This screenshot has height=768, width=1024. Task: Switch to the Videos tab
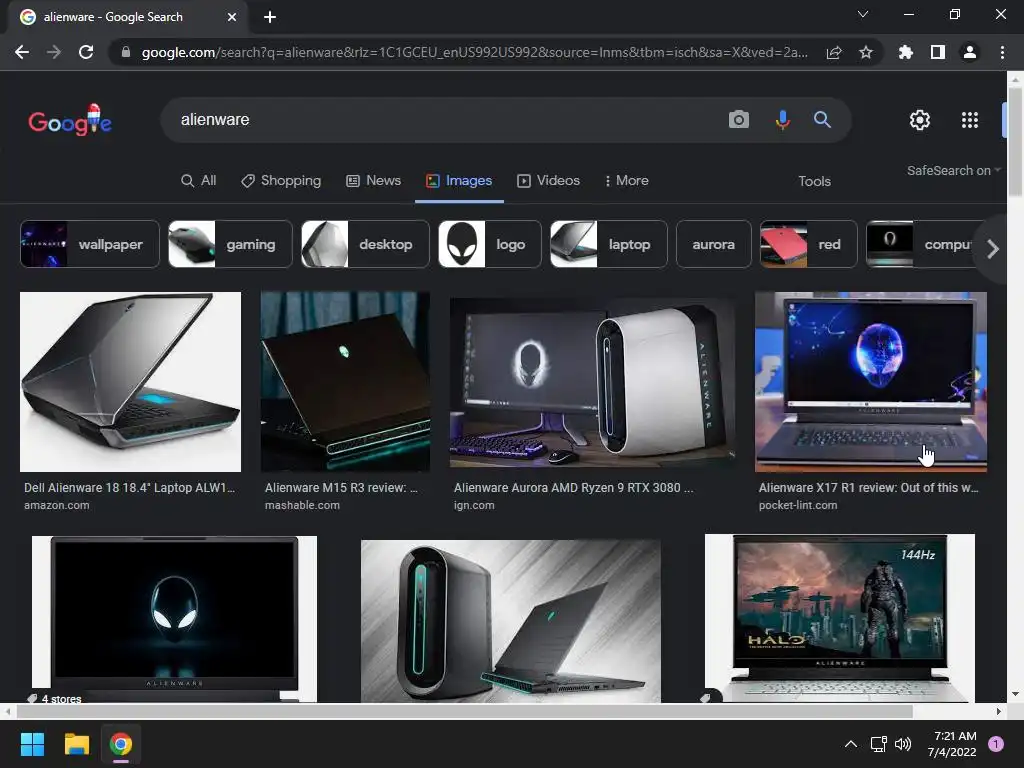coord(549,180)
